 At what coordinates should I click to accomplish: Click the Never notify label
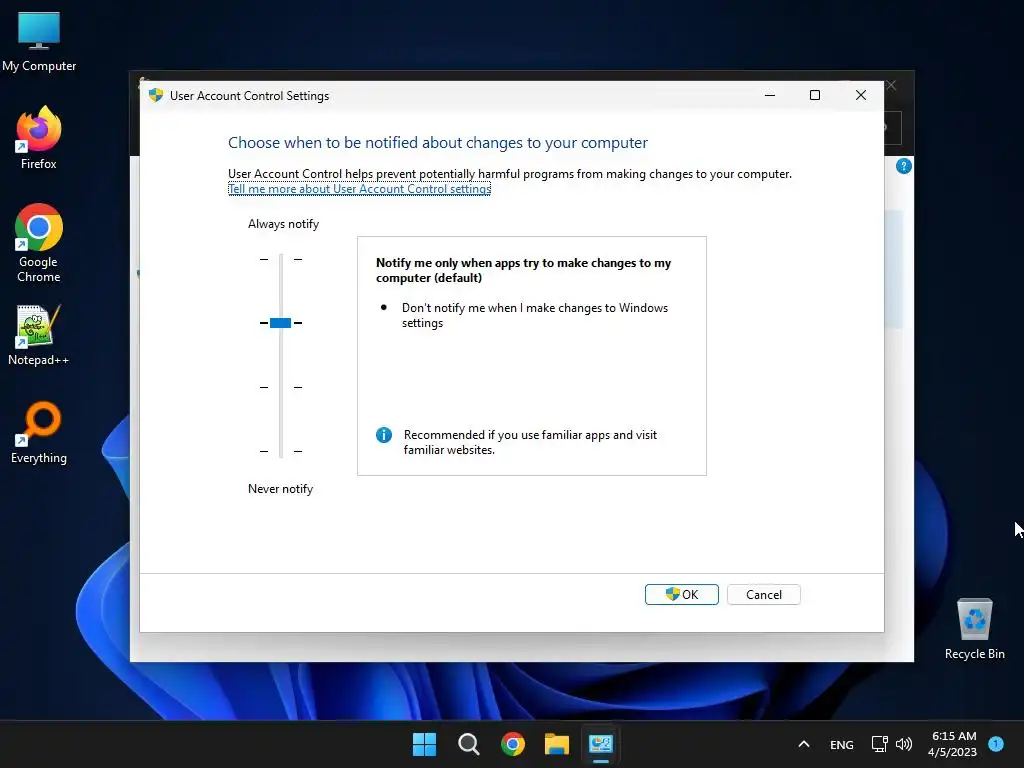tap(280, 488)
